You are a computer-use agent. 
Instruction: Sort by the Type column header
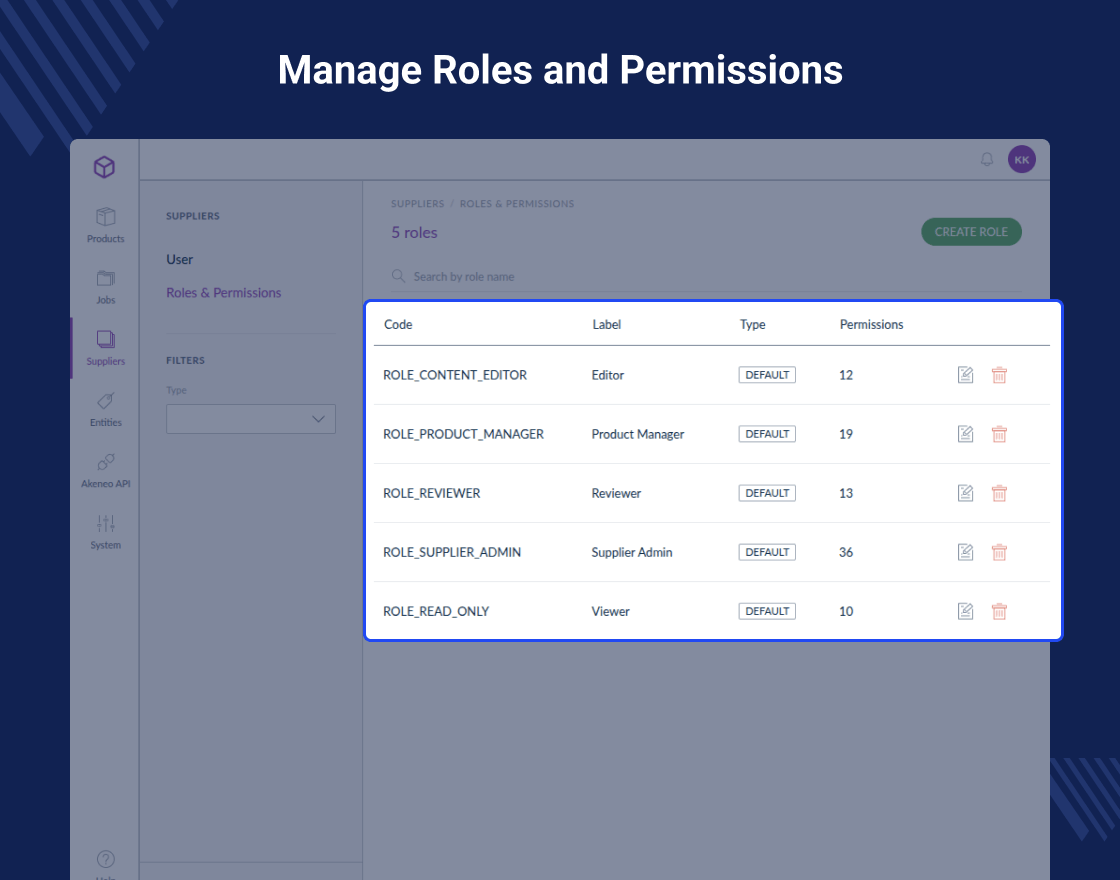[x=752, y=324]
